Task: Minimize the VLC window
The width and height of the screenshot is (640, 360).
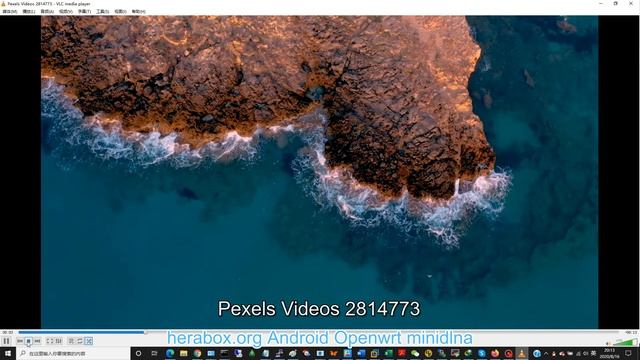Action: click(x=601, y=3)
